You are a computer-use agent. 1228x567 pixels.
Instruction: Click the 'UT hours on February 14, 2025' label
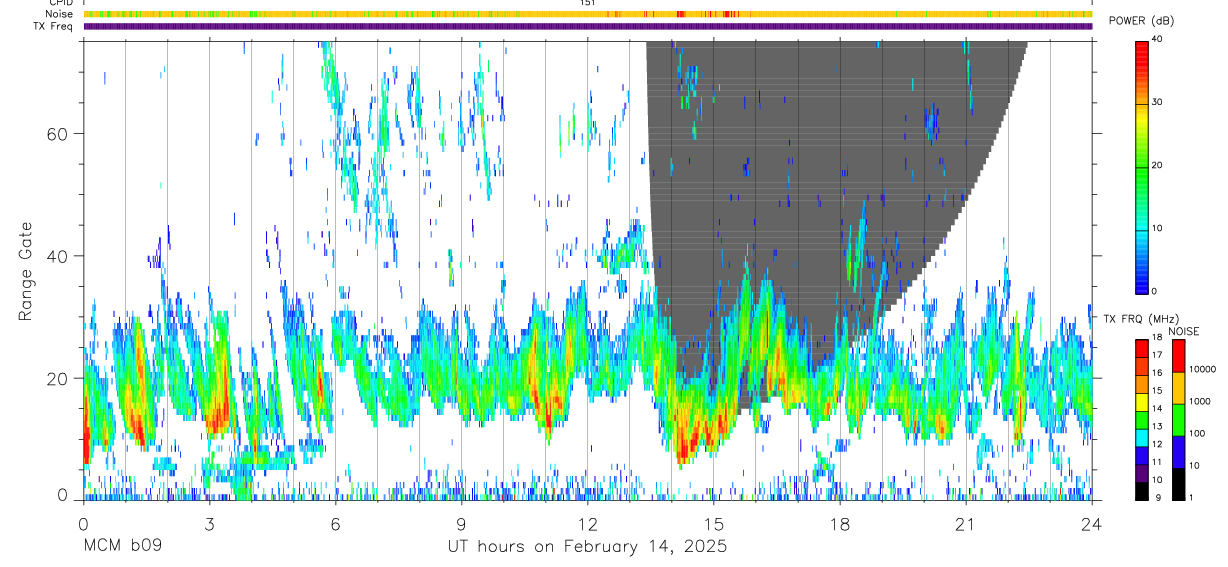[x=586, y=547]
